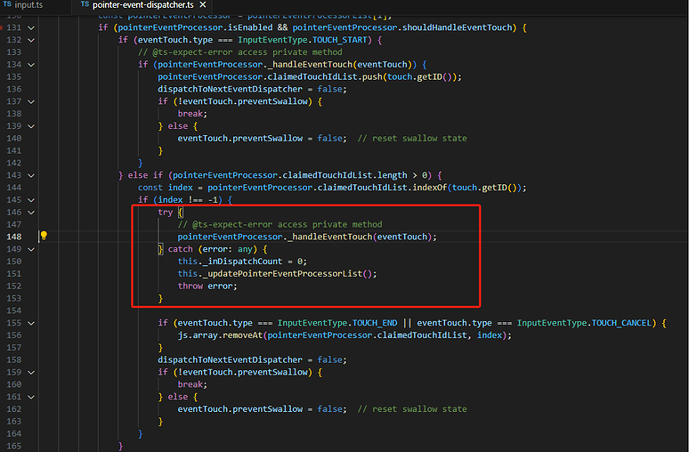The height and width of the screenshot is (452, 690).
Task: Click 'shouldHandleEventTouch' on line 131
Action: tap(458, 27)
